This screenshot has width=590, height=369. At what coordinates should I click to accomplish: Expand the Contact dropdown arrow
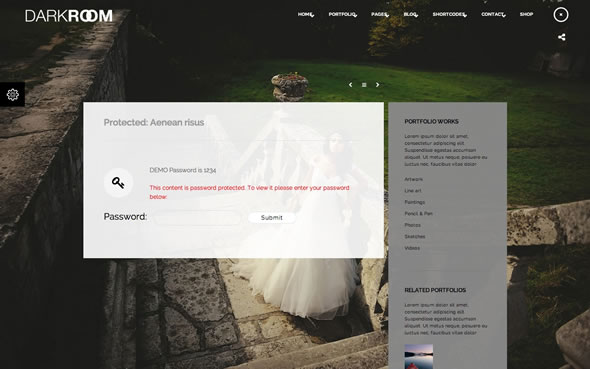[504, 16]
